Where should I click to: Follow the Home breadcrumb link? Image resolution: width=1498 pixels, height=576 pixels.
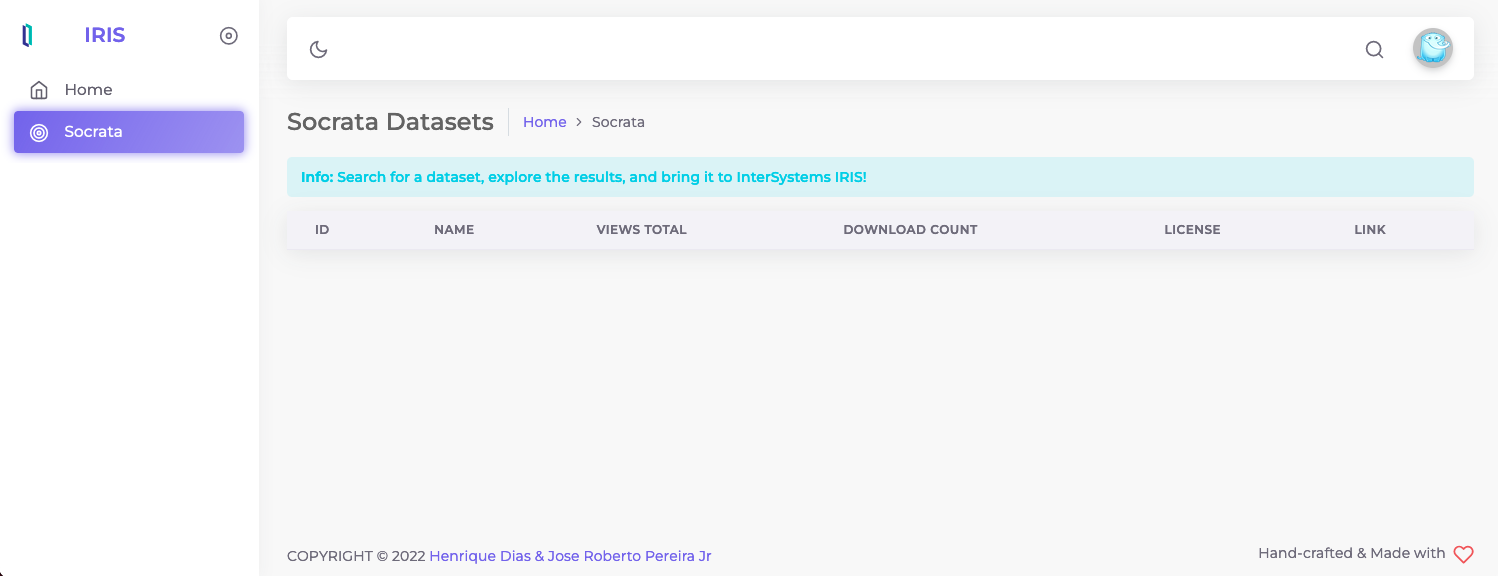[545, 122]
